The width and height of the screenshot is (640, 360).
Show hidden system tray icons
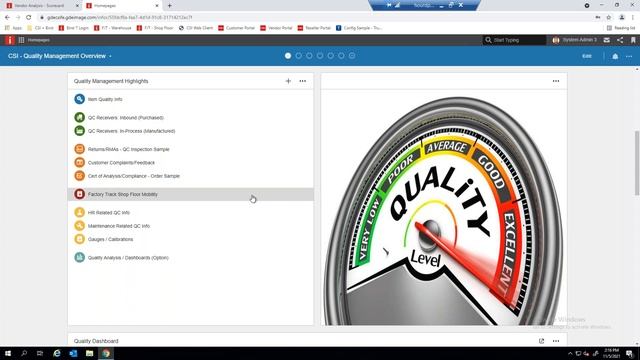click(570, 353)
